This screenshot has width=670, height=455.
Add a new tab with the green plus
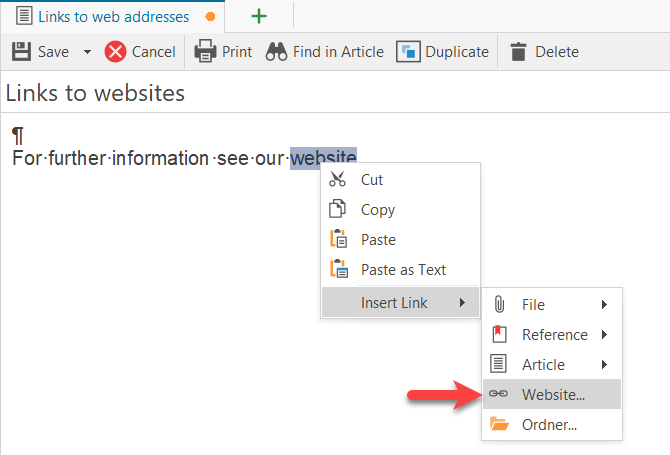[259, 16]
